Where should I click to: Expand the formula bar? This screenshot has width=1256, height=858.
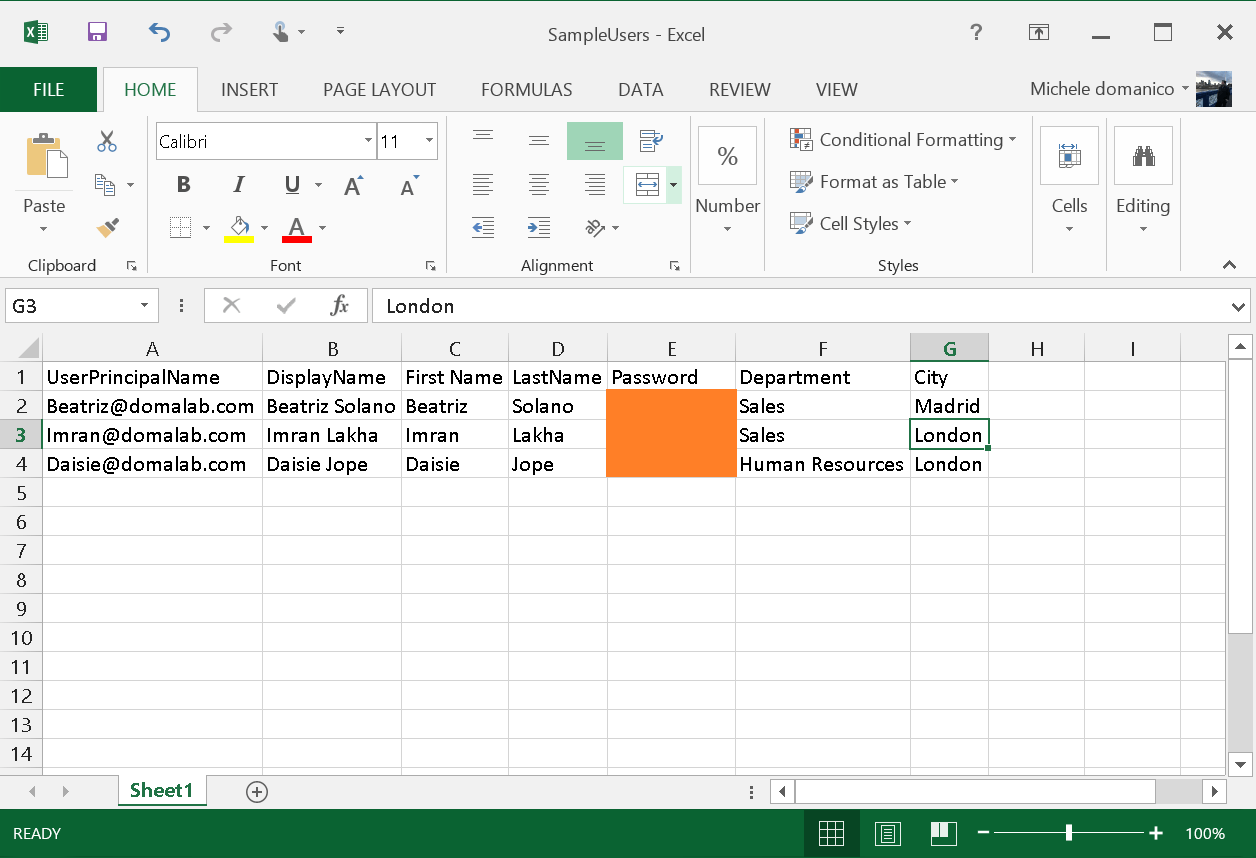tap(1240, 306)
